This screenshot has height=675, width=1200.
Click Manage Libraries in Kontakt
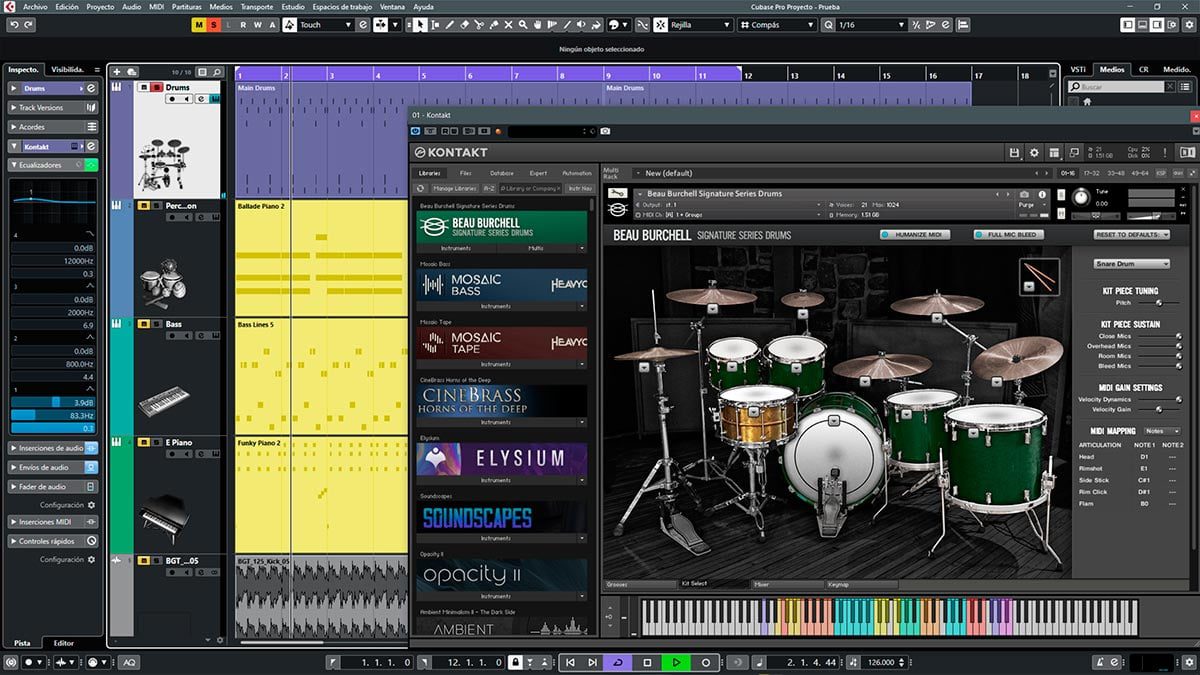[x=454, y=188]
